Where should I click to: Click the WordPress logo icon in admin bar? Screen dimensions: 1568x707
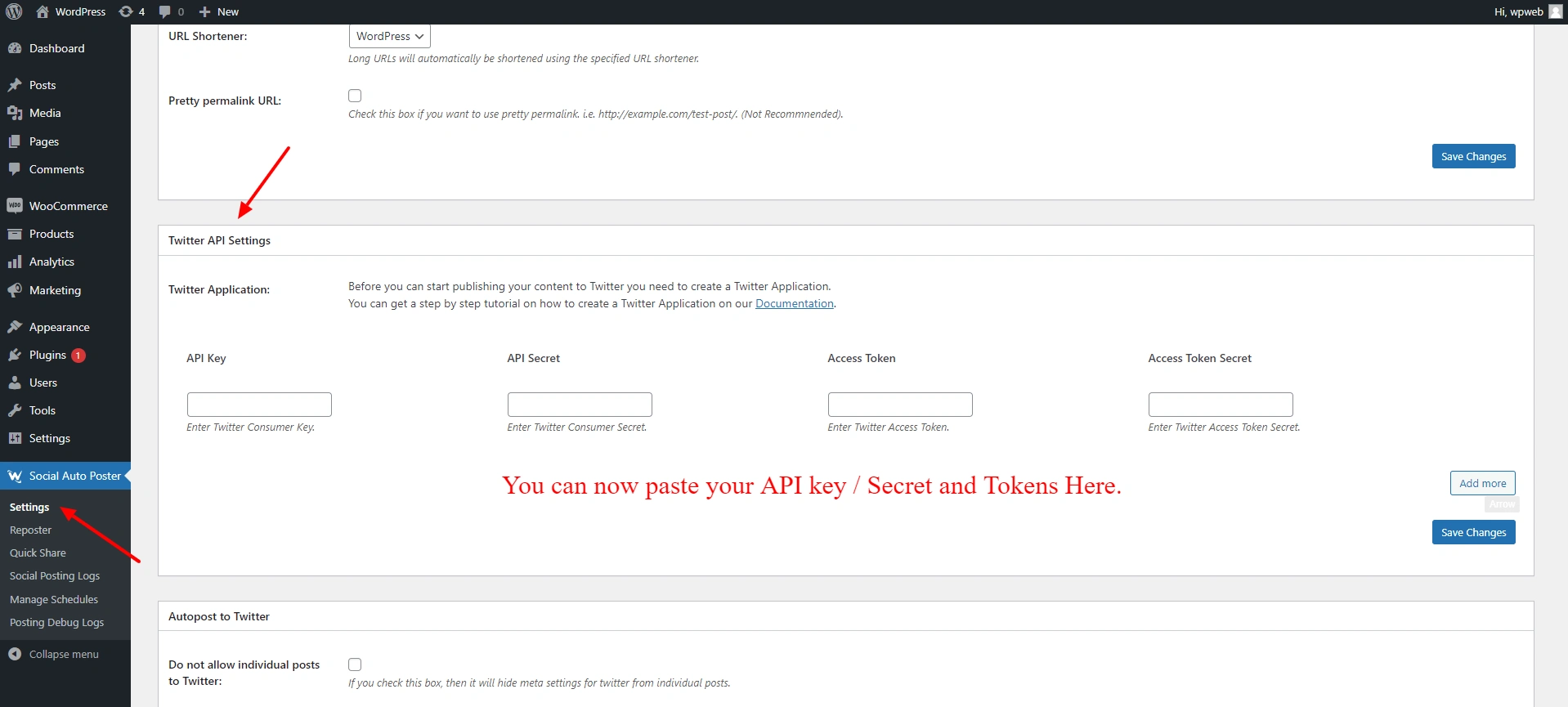(x=14, y=11)
